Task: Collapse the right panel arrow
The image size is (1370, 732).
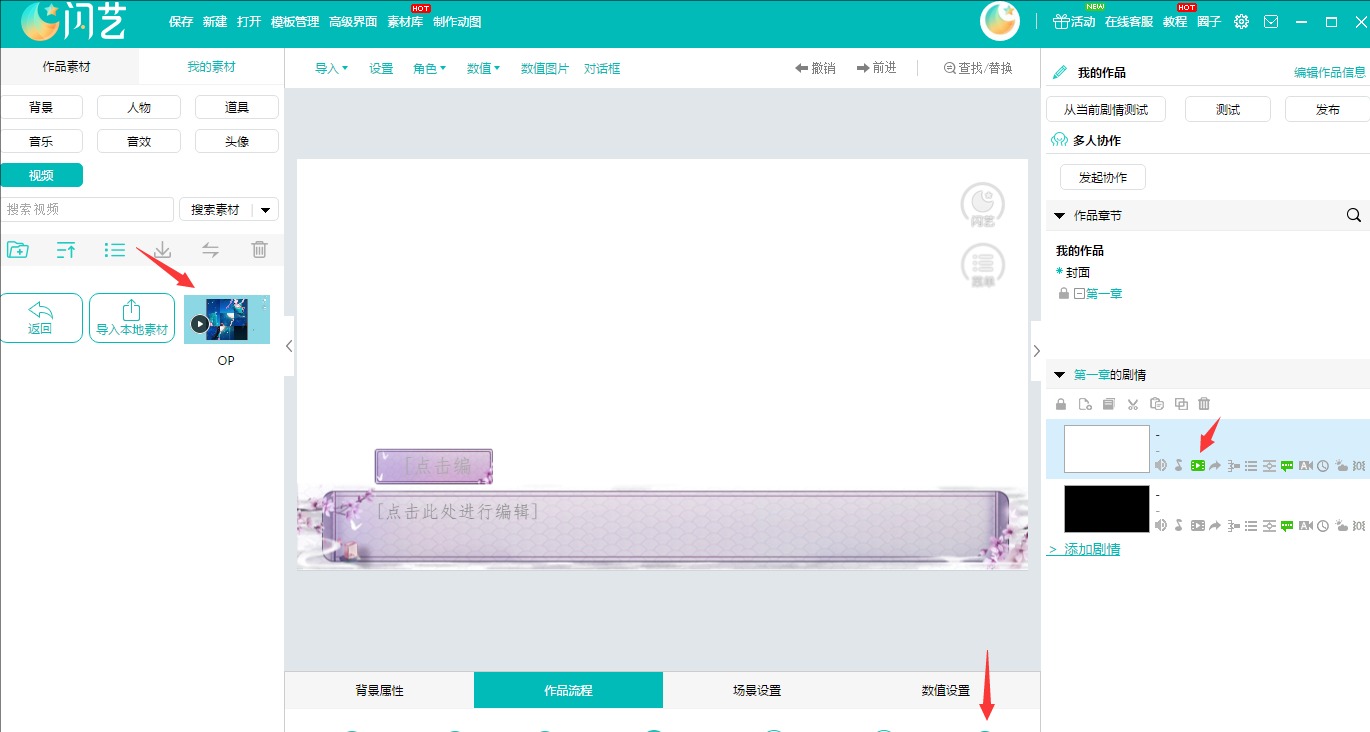Action: [1036, 351]
